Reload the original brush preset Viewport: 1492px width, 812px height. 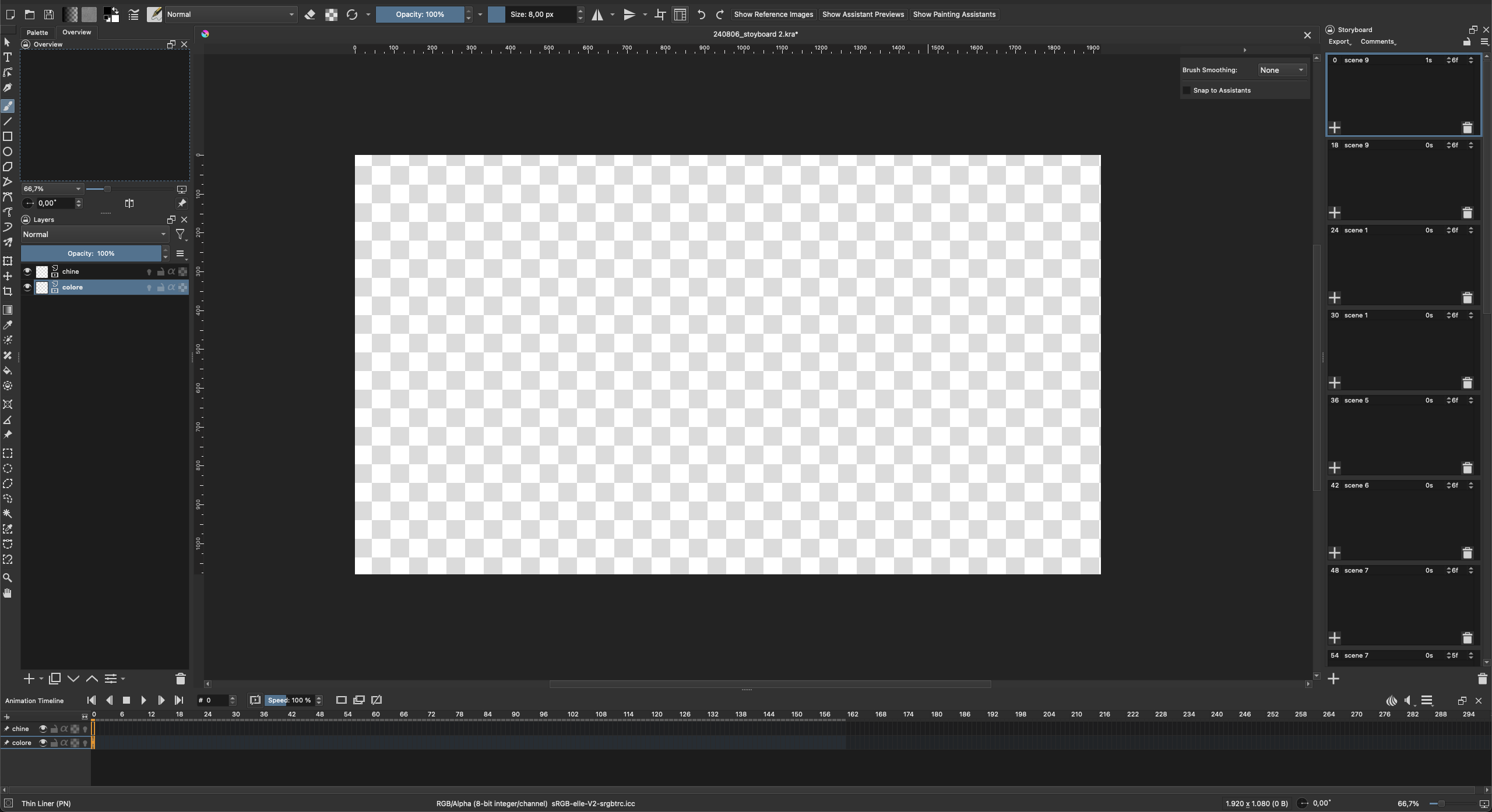coord(352,15)
